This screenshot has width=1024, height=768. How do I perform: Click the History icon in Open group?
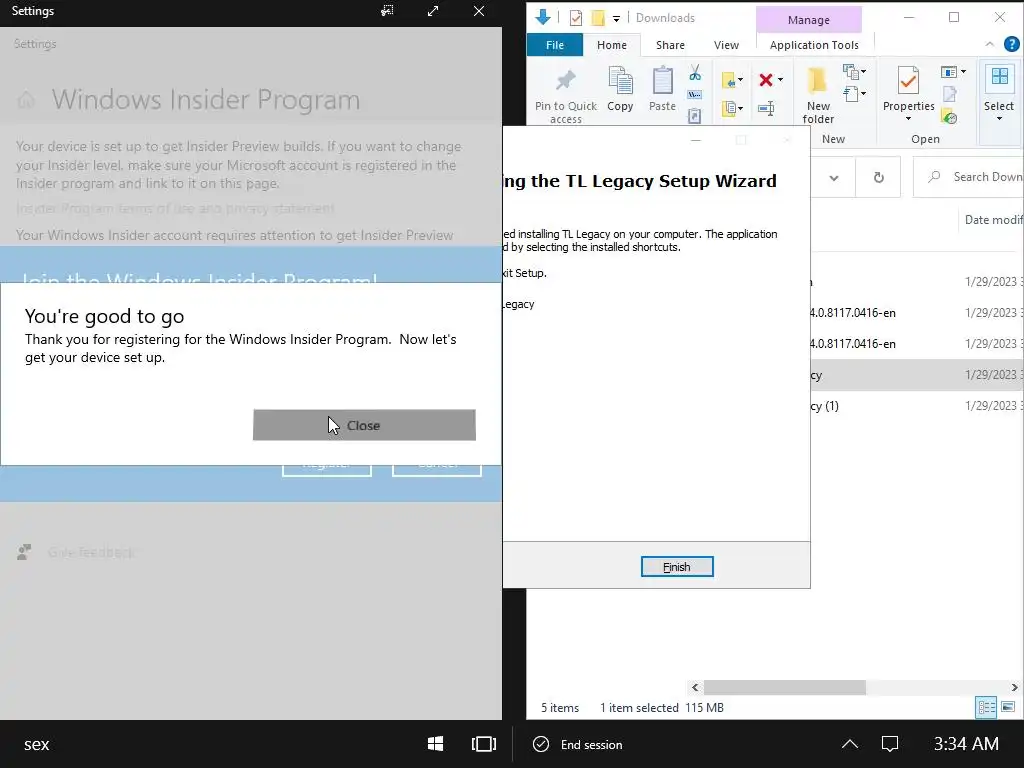click(x=950, y=118)
